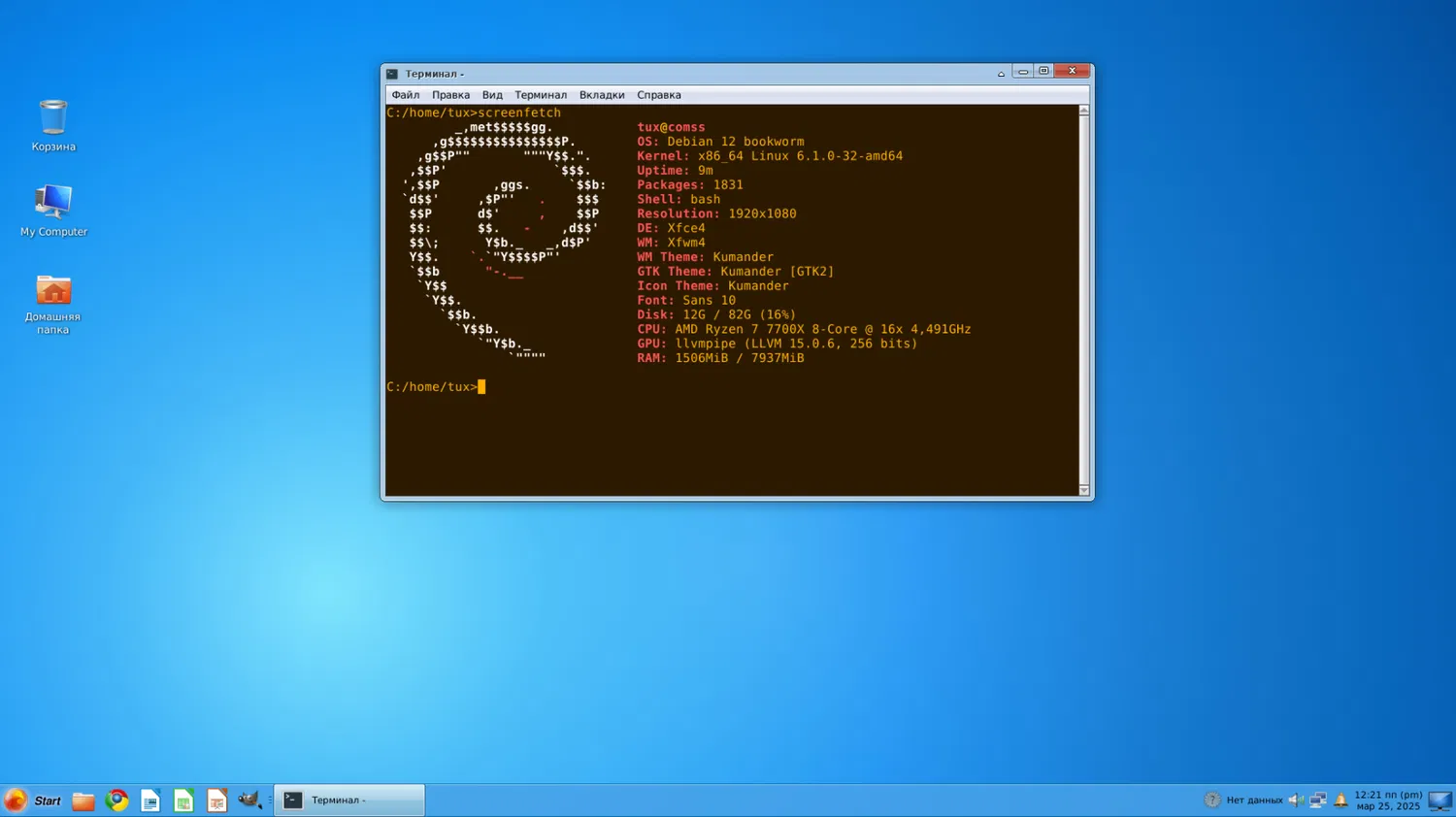Launch GIMP from the taskbar
Screen dimensions: 1456x817
coord(249,801)
